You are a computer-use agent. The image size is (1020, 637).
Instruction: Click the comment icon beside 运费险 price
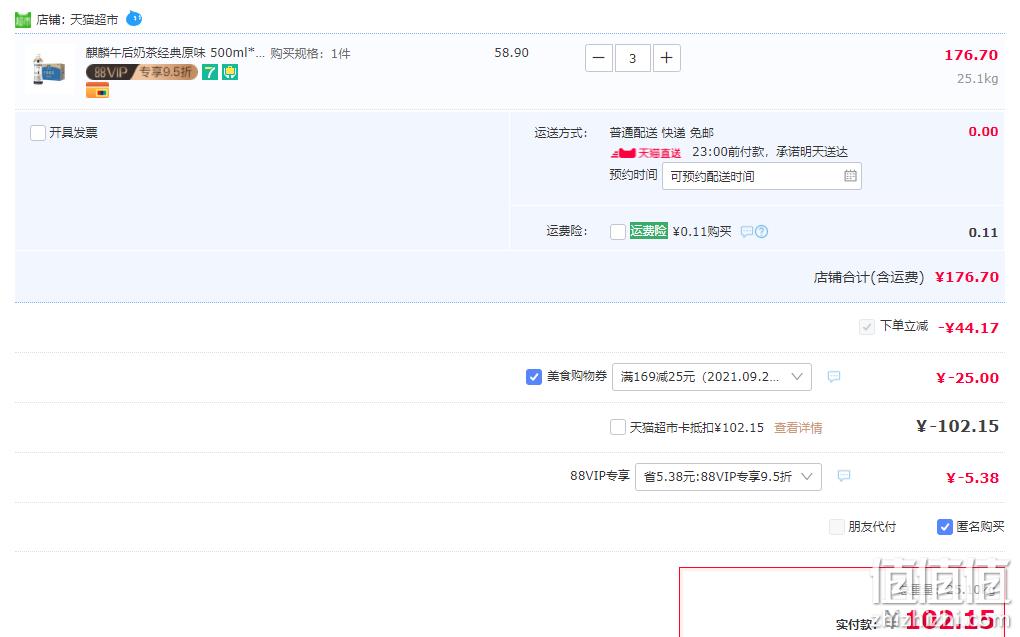(x=747, y=232)
